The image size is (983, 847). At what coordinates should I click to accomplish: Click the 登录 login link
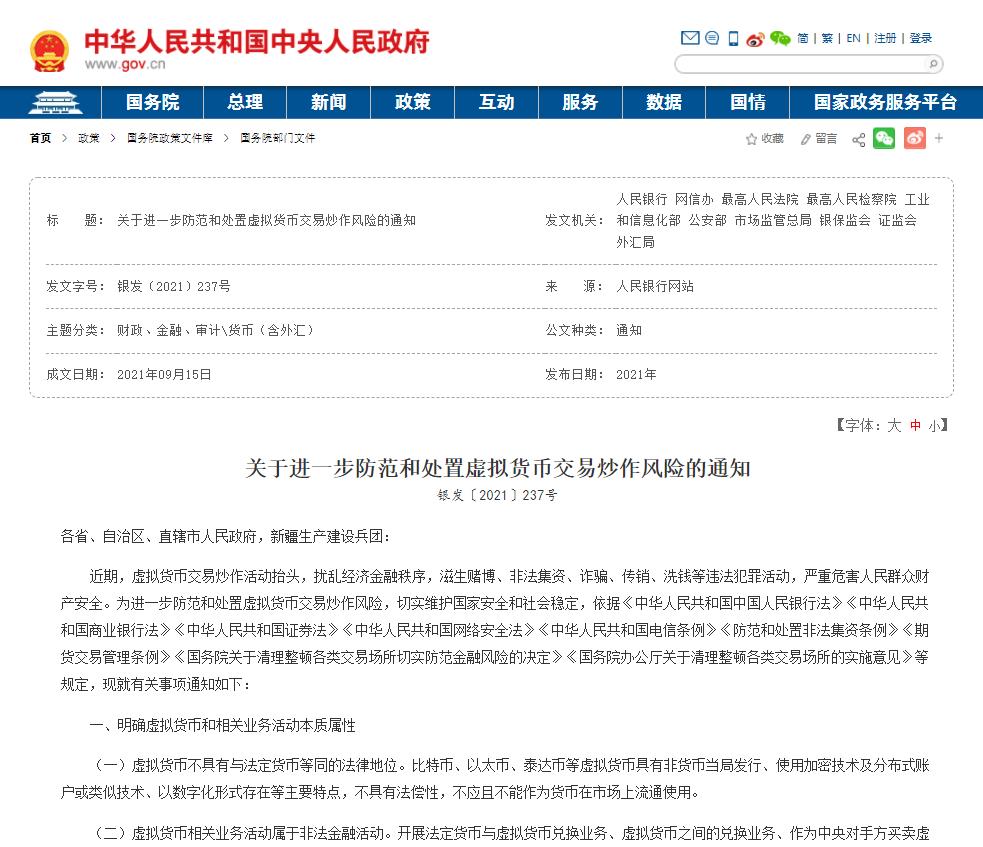(919, 38)
